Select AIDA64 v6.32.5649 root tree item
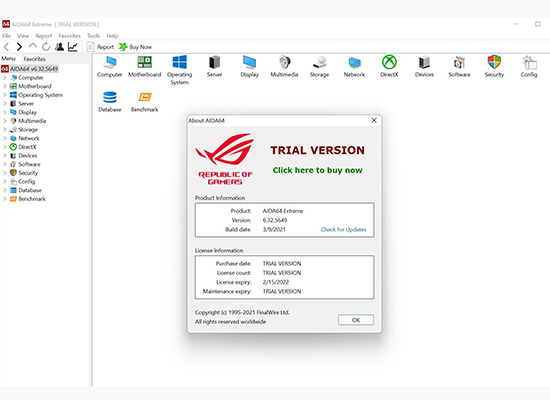 click(30, 69)
